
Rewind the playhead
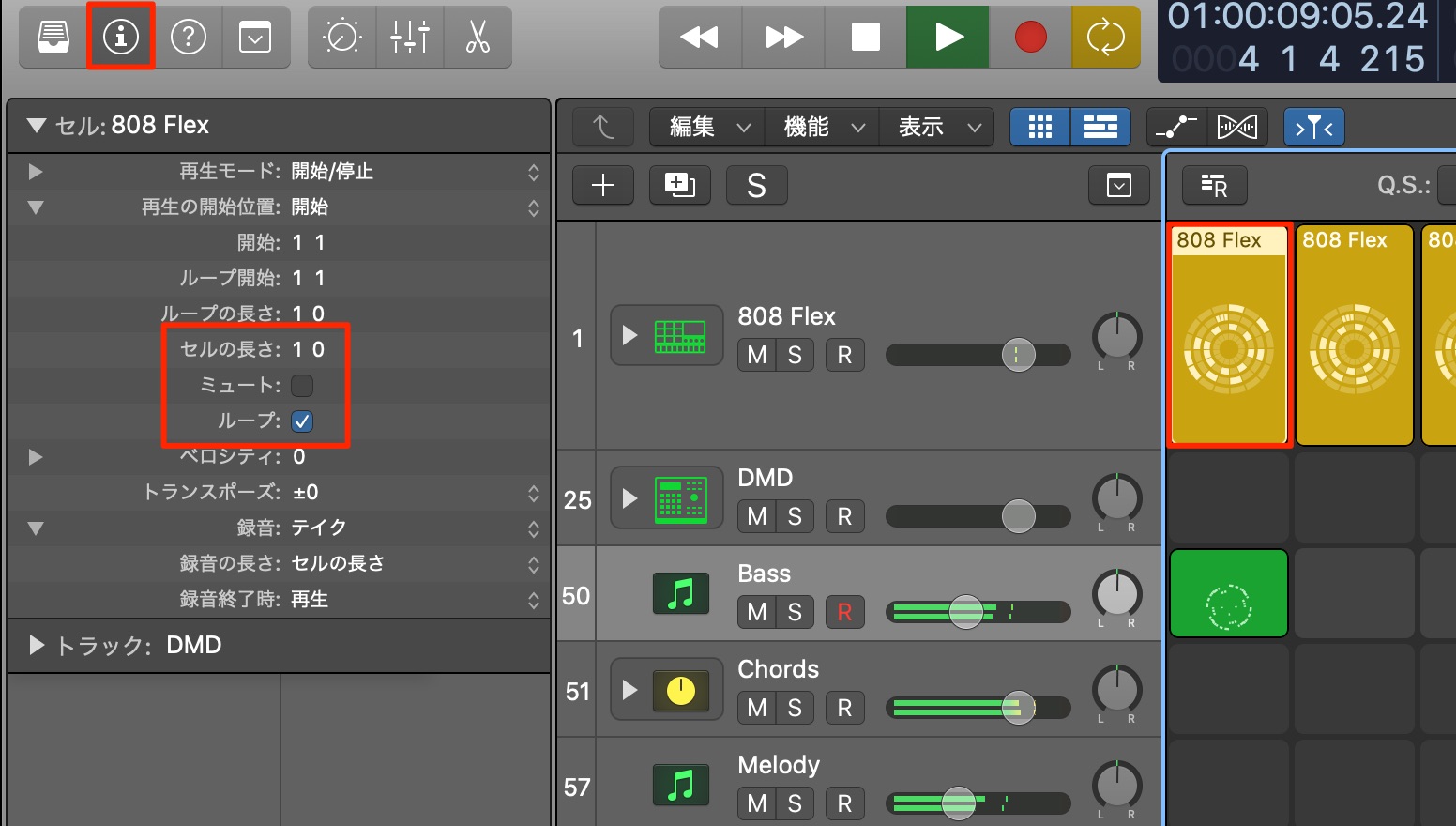click(x=700, y=38)
